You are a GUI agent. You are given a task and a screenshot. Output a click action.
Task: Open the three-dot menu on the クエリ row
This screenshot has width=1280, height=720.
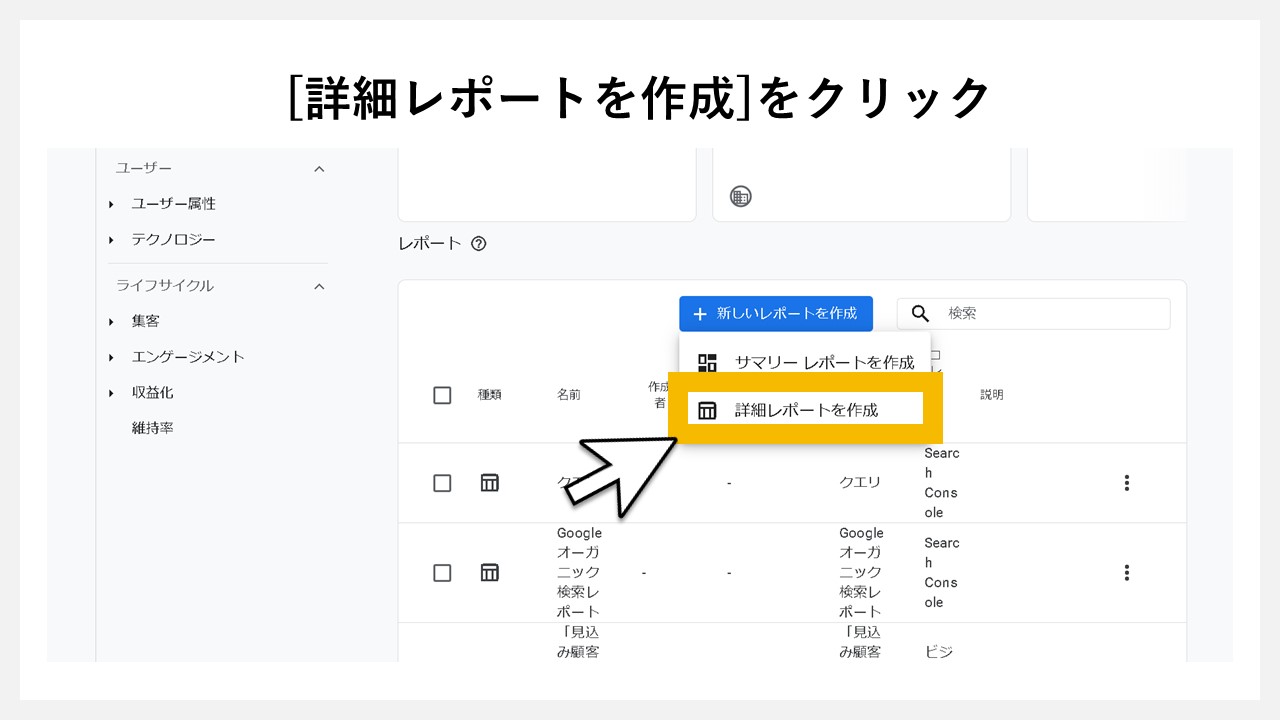tap(1126, 482)
